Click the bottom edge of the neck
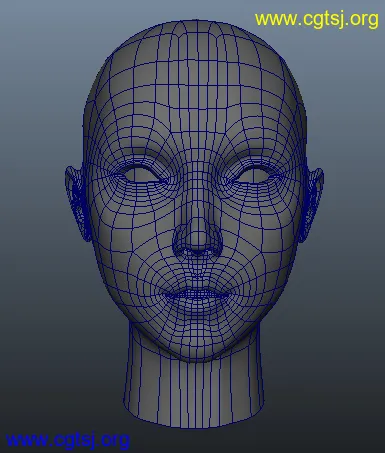The width and height of the screenshot is (385, 453). click(195, 423)
